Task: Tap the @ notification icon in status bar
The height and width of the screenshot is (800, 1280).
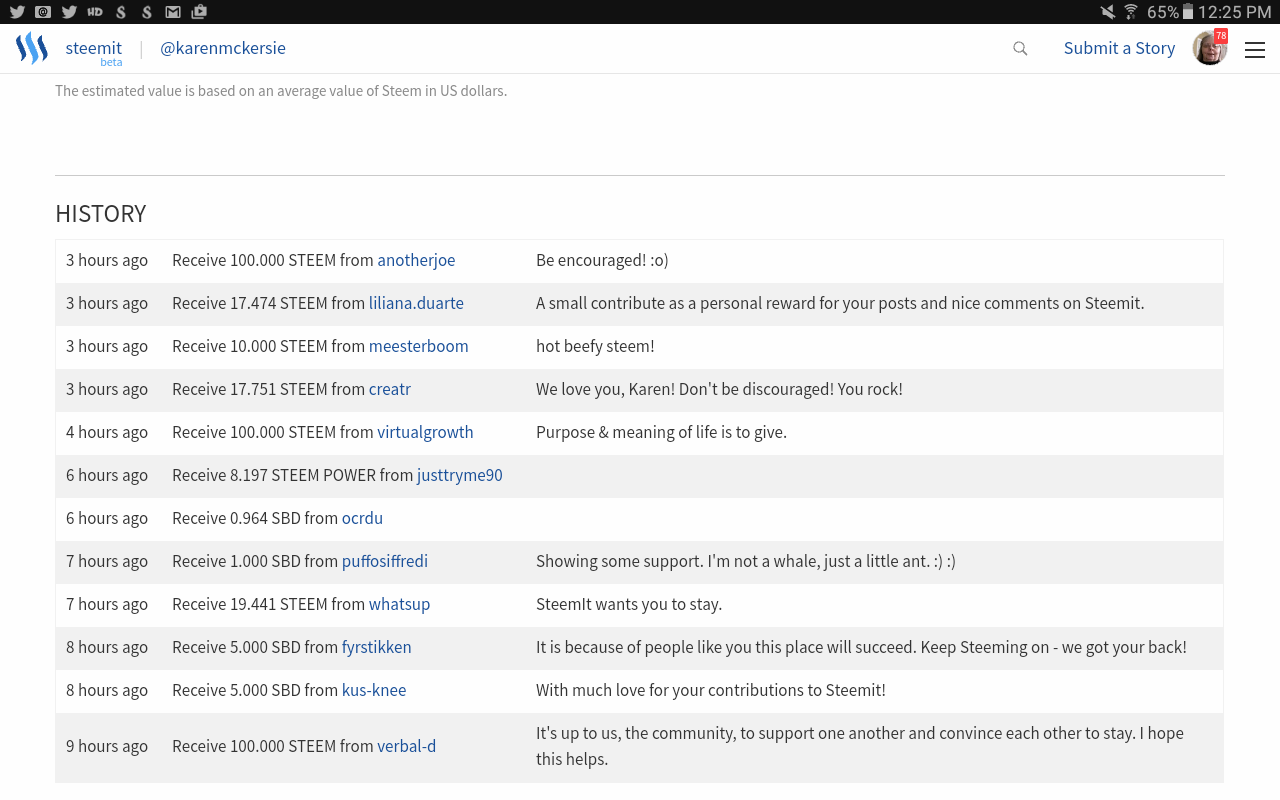Action: point(43,12)
